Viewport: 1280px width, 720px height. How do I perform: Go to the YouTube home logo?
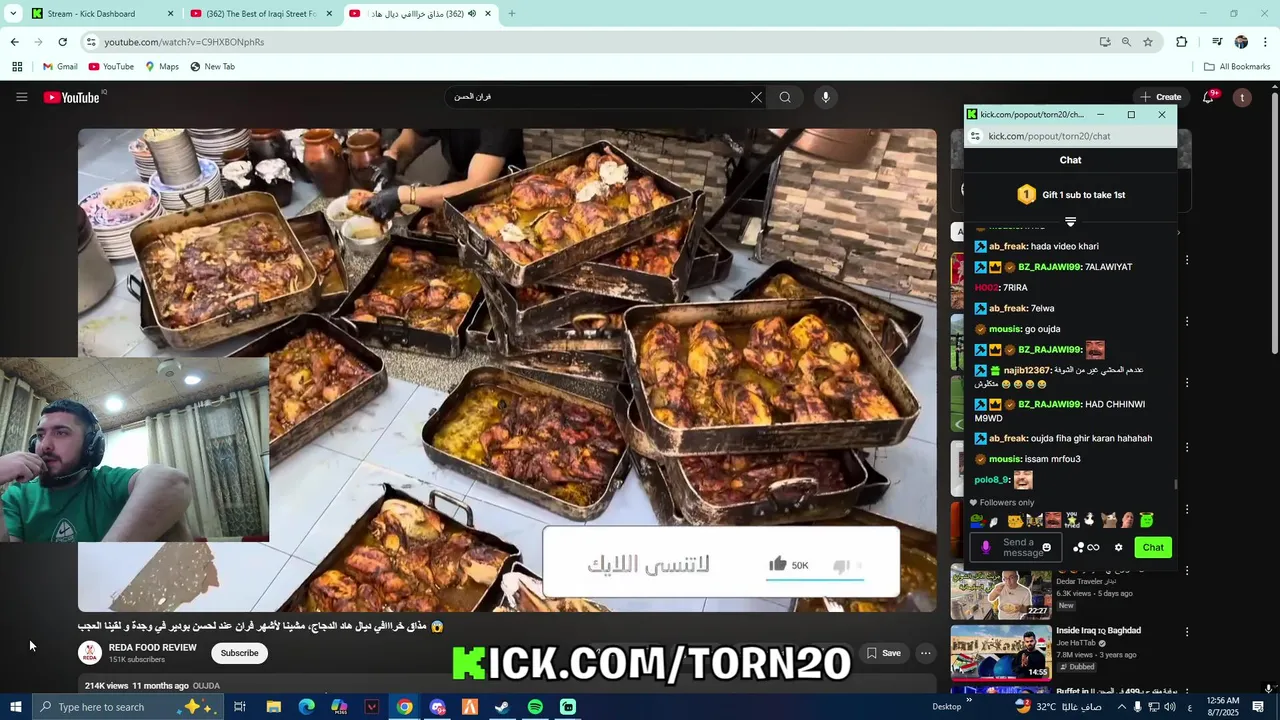point(72,97)
